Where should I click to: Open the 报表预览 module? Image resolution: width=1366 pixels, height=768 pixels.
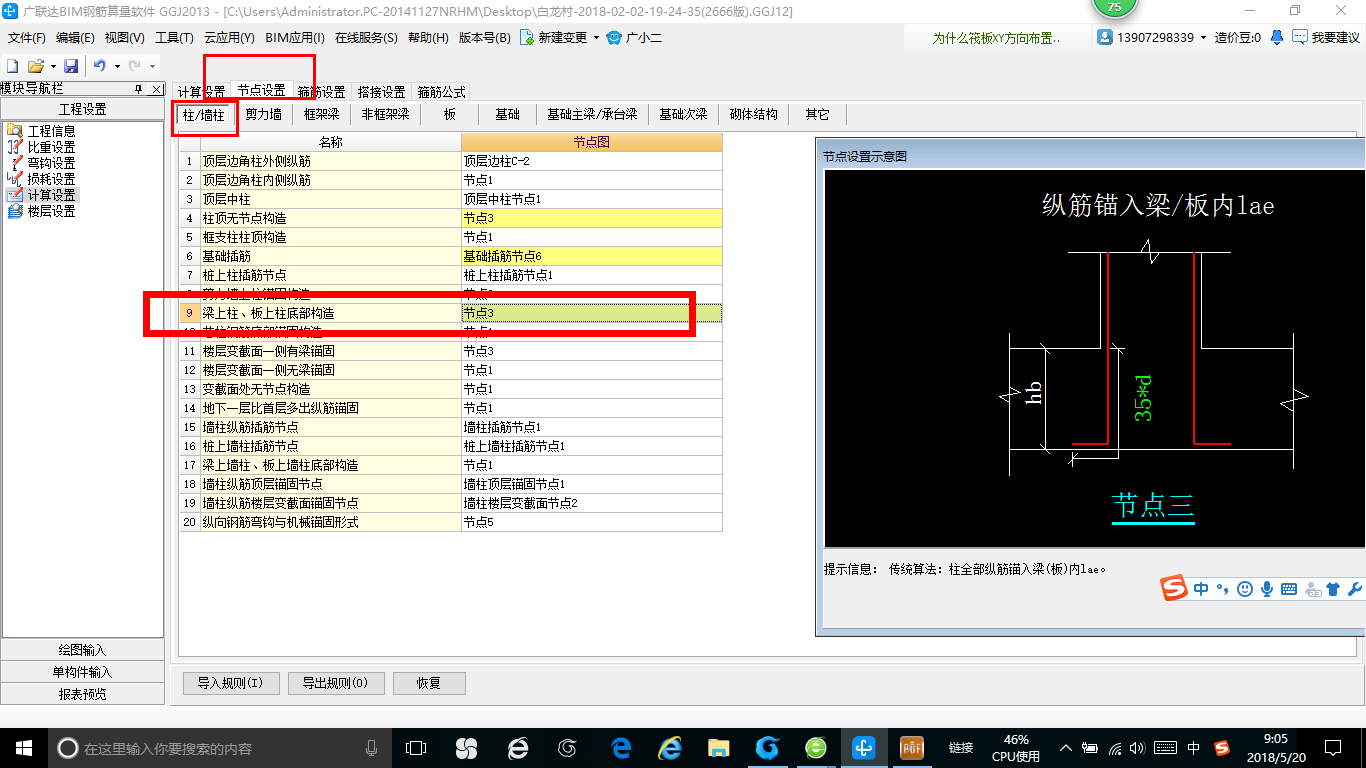point(82,694)
